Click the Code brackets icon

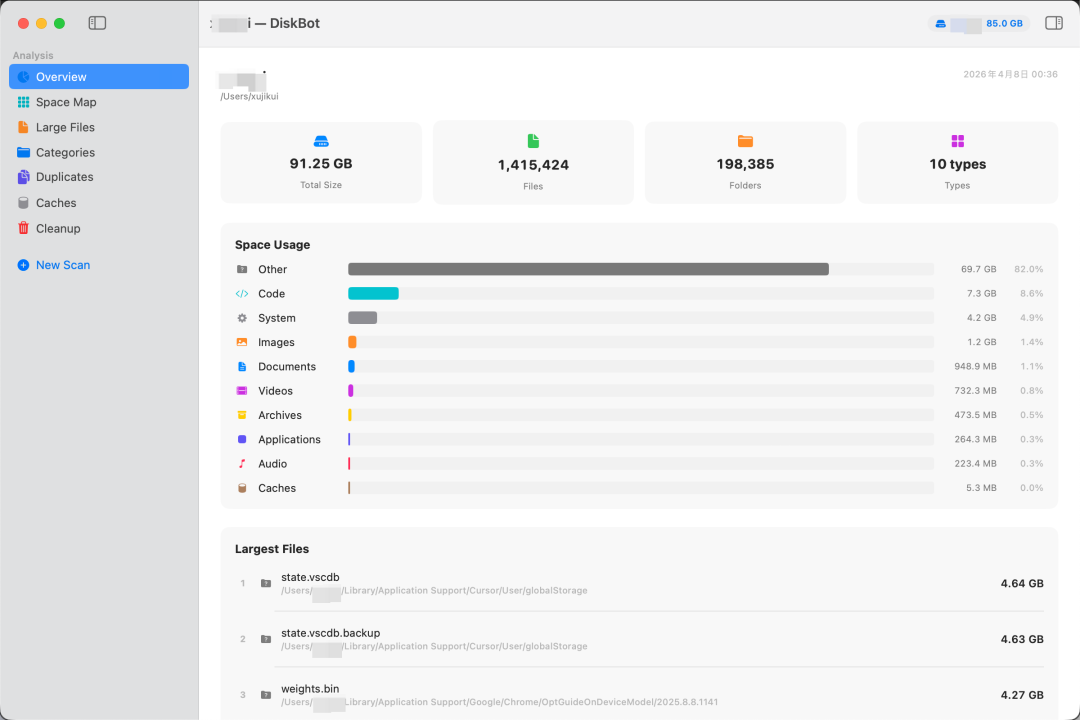tap(242, 294)
